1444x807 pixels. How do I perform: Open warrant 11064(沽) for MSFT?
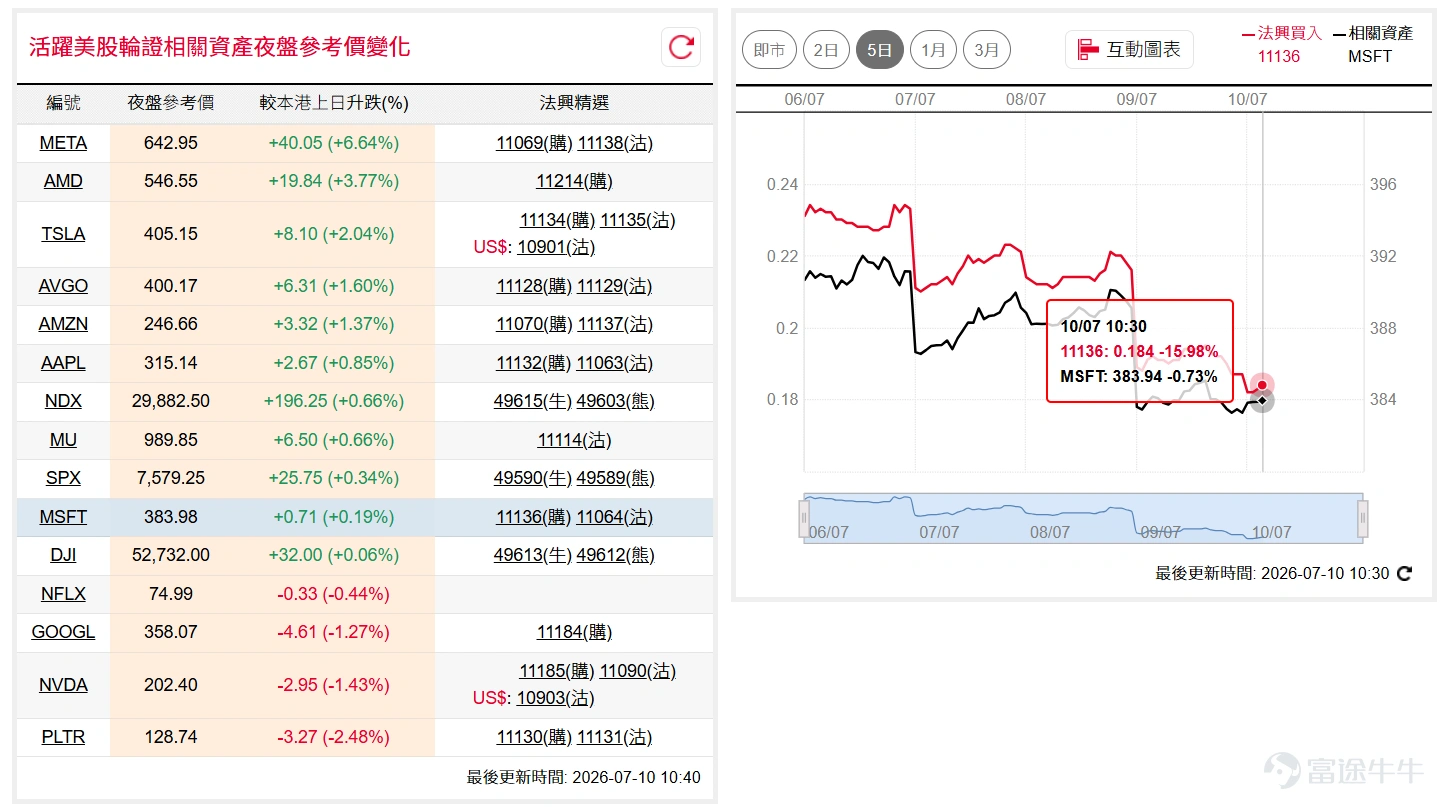pos(615,517)
